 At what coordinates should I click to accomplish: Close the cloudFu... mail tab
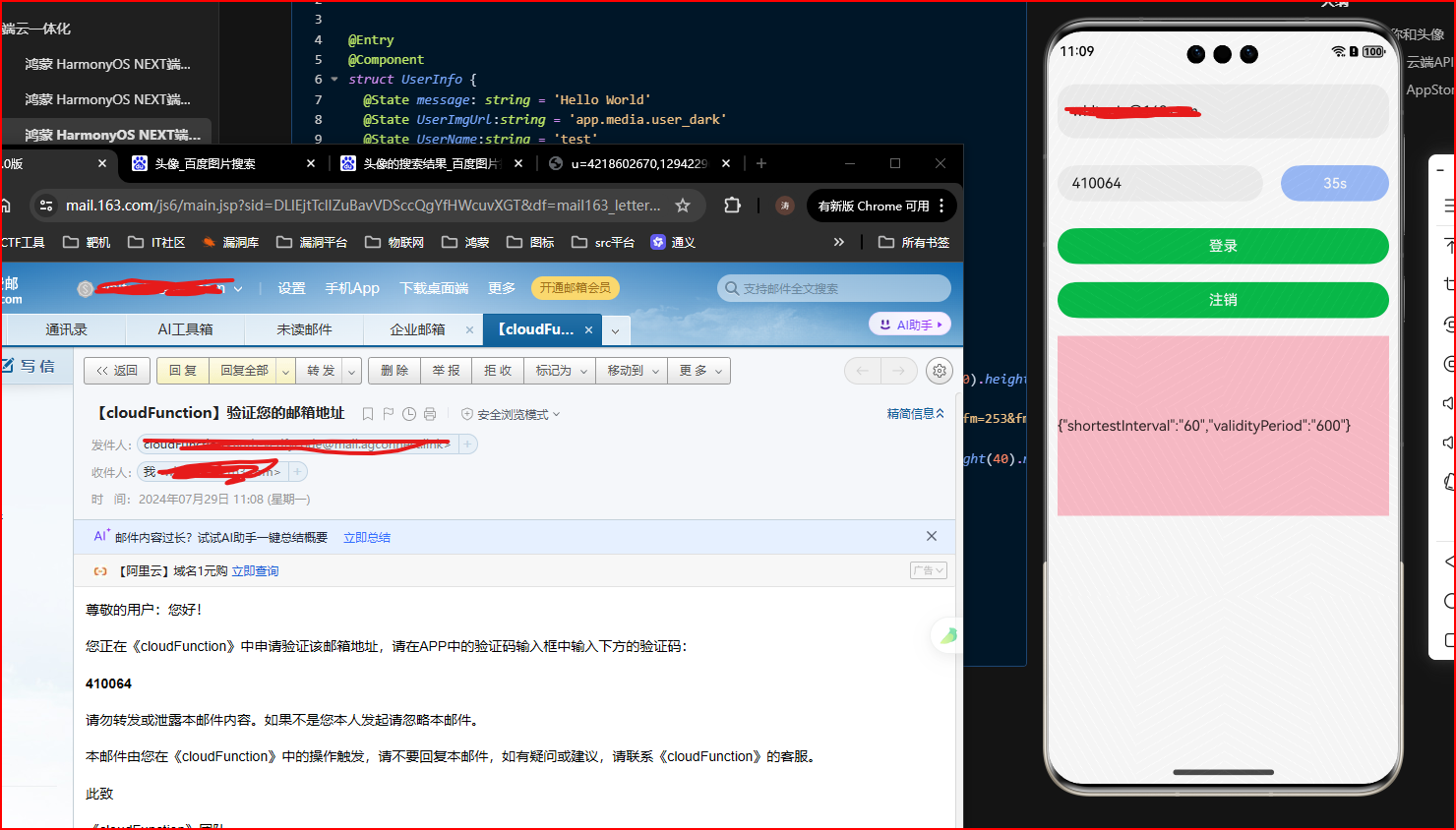pyautogui.click(x=588, y=329)
